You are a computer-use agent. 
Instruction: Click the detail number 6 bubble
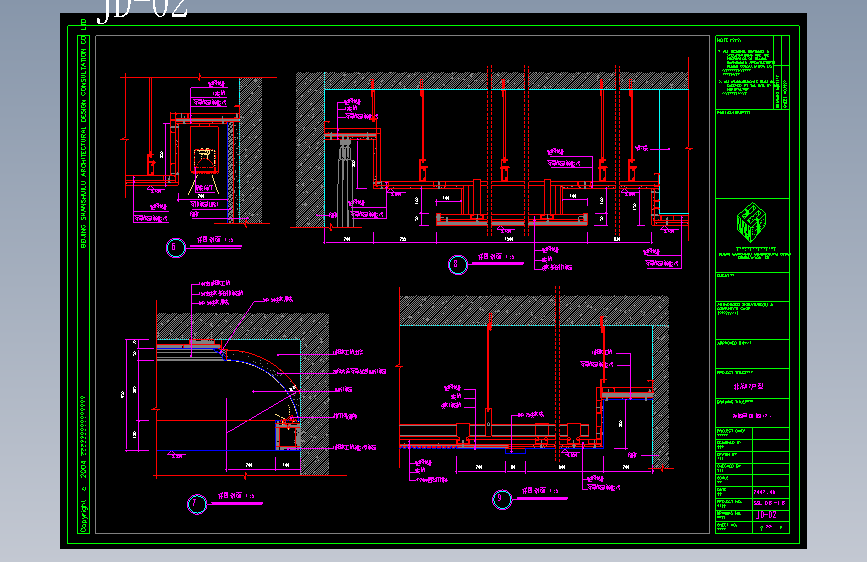click(175, 247)
